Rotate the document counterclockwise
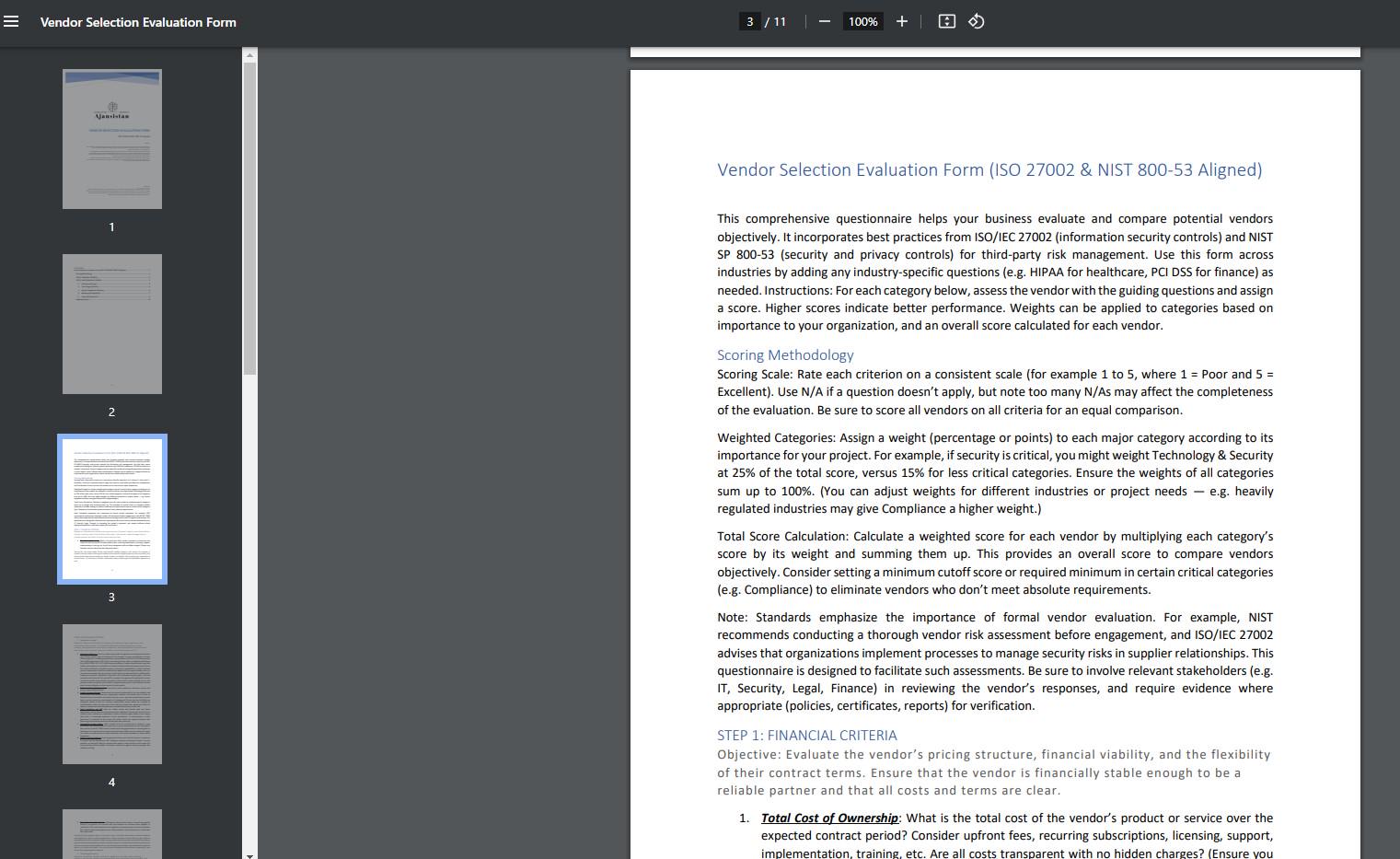The height and width of the screenshot is (859, 1400). click(x=976, y=21)
